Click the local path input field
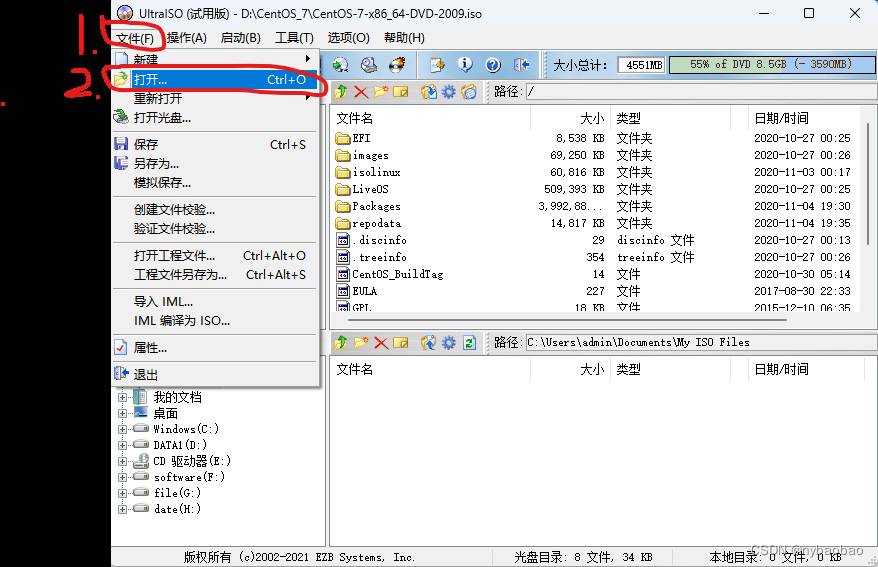The height and width of the screenshot is (567, 878). tap(700, 342)
